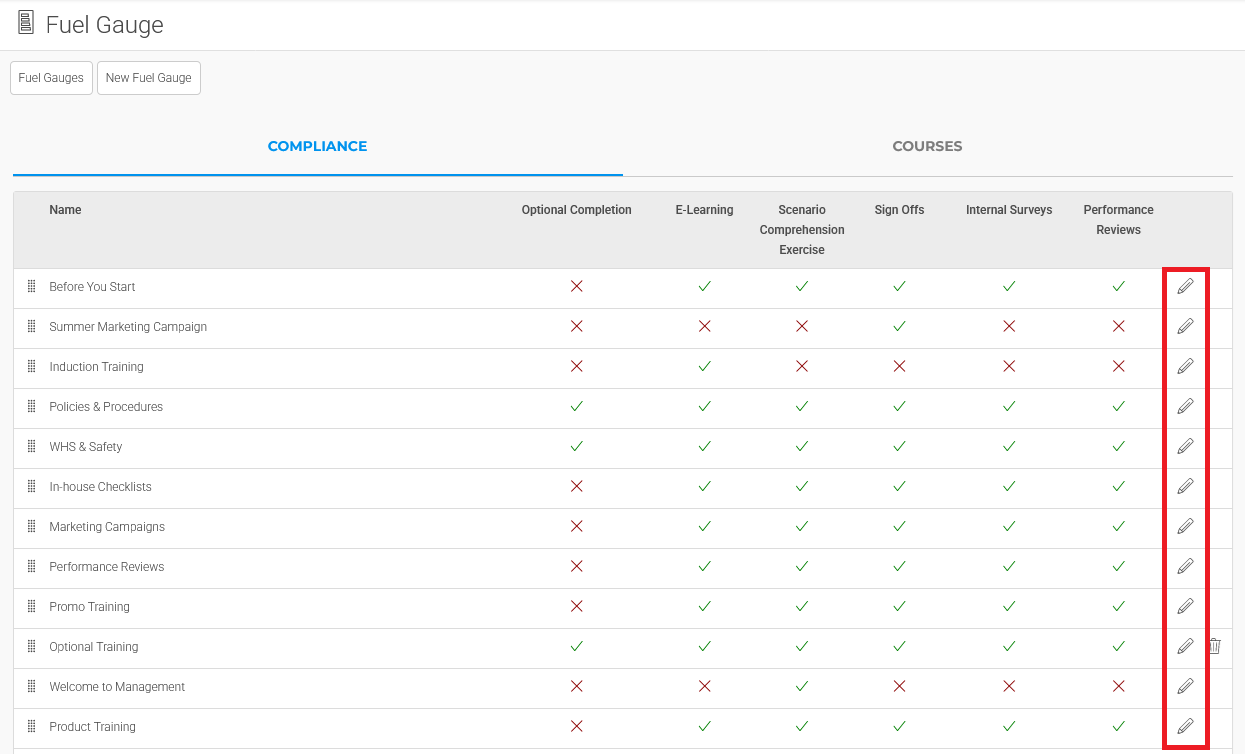The height and width of the screenshot is (754, 1245).
Task: Toggle E-Learning for Summer Marketing Campaign
Action: [x=704, y=327]
